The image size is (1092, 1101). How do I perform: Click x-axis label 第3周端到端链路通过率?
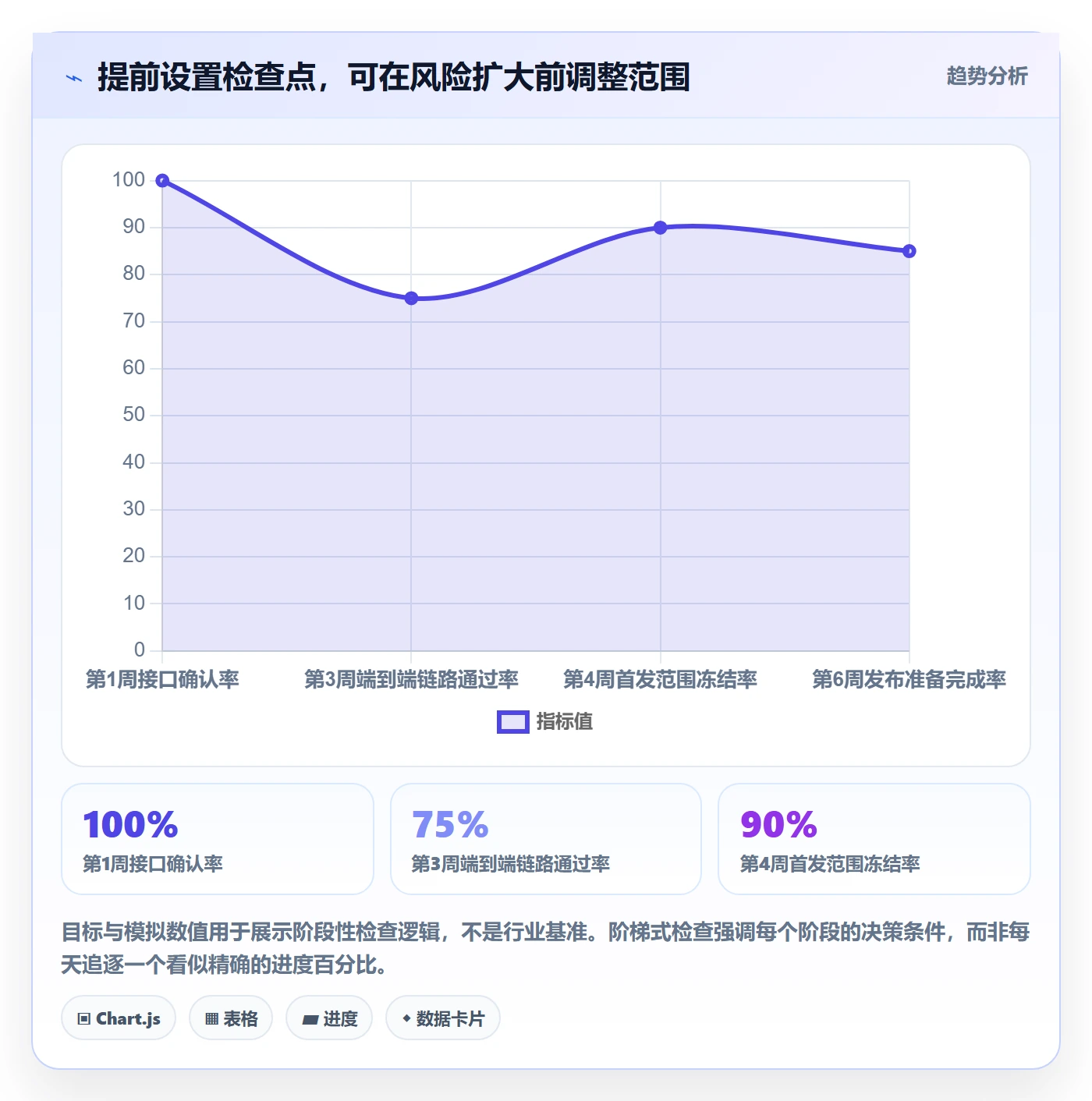411,679
